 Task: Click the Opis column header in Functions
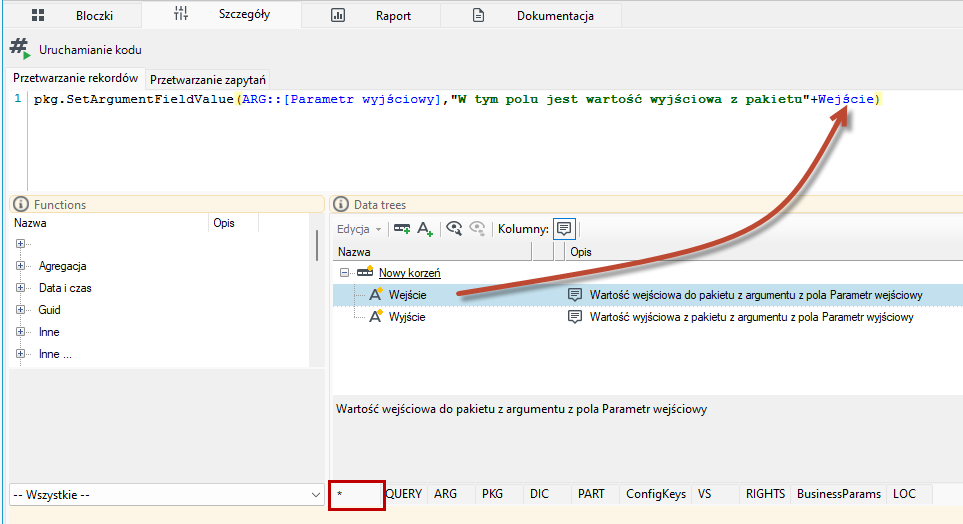233,223
